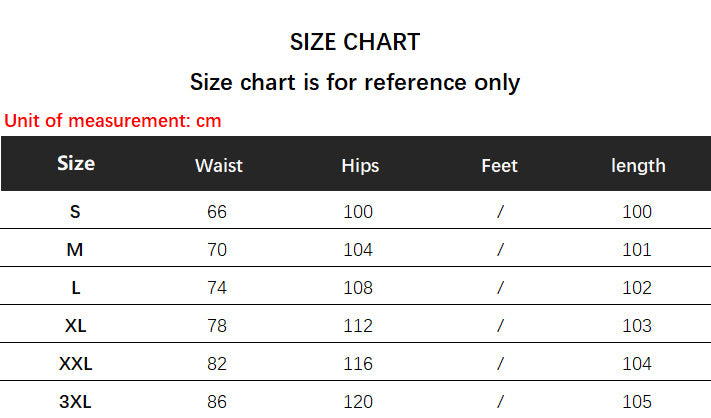The width and height of the screenshot is (711, 418).
Task: Click the SIZE CHART title
Action: click(x=355, y=42)
